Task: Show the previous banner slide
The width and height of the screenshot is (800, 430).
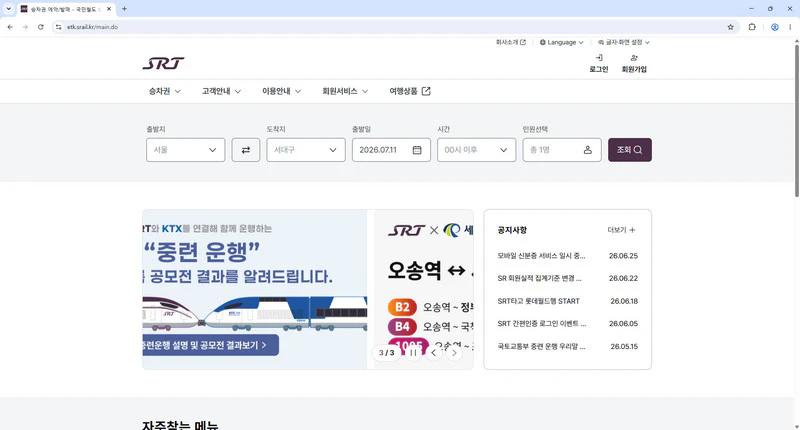Action: point(434,352)
